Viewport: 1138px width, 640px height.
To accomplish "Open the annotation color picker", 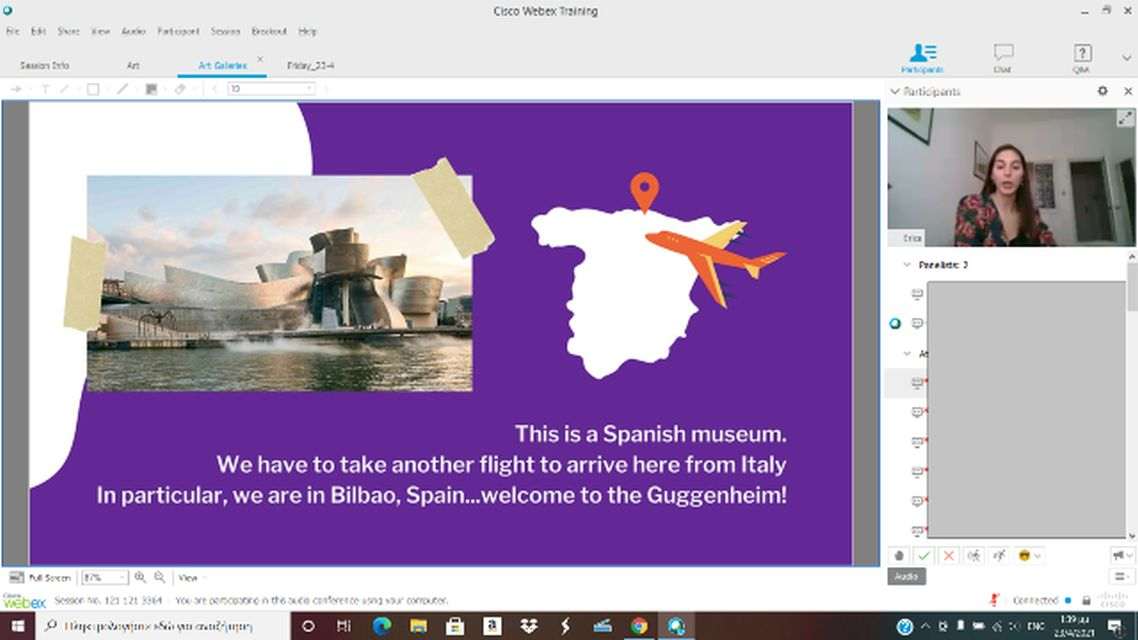I will [x=151, y=89].
